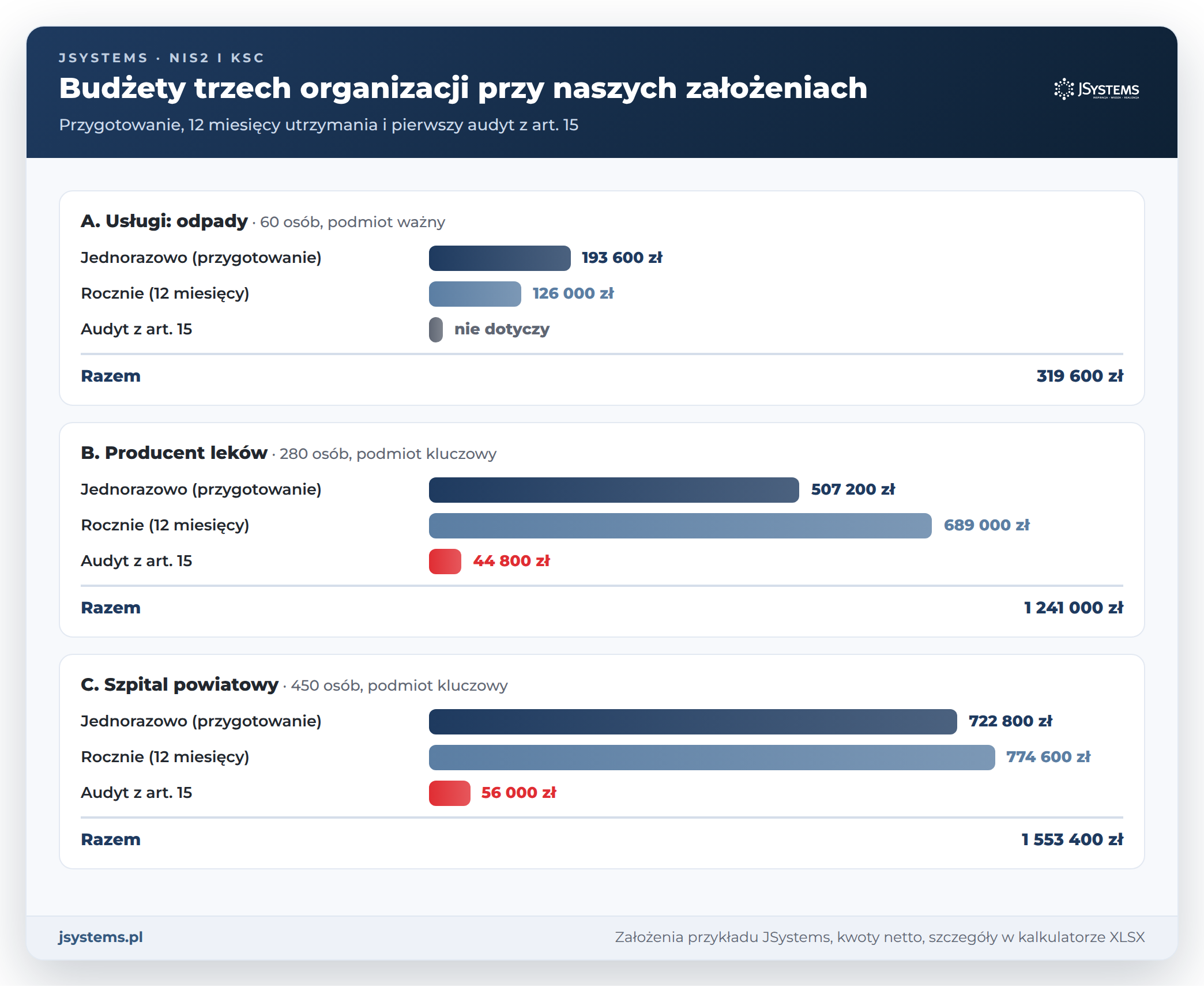Click the 'nie dotyczy' text

[502, 329]
